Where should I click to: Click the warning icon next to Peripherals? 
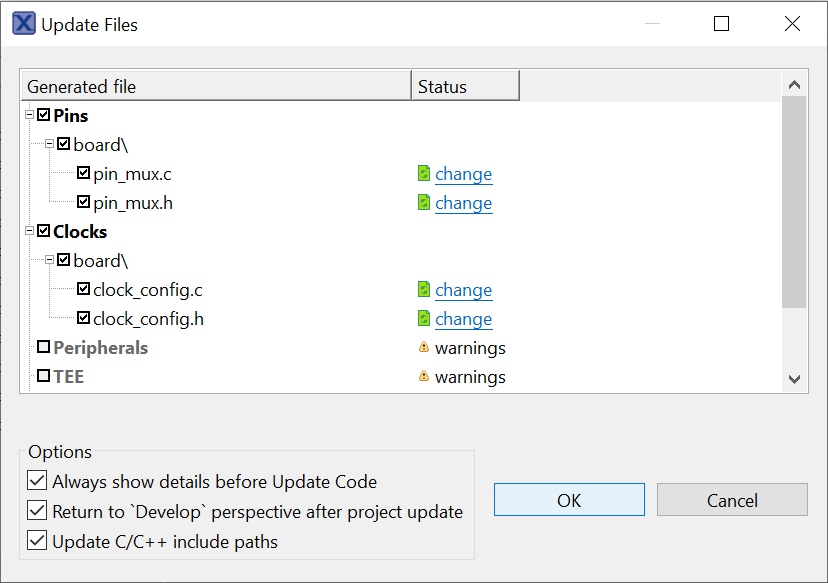[x=424, y=348]
